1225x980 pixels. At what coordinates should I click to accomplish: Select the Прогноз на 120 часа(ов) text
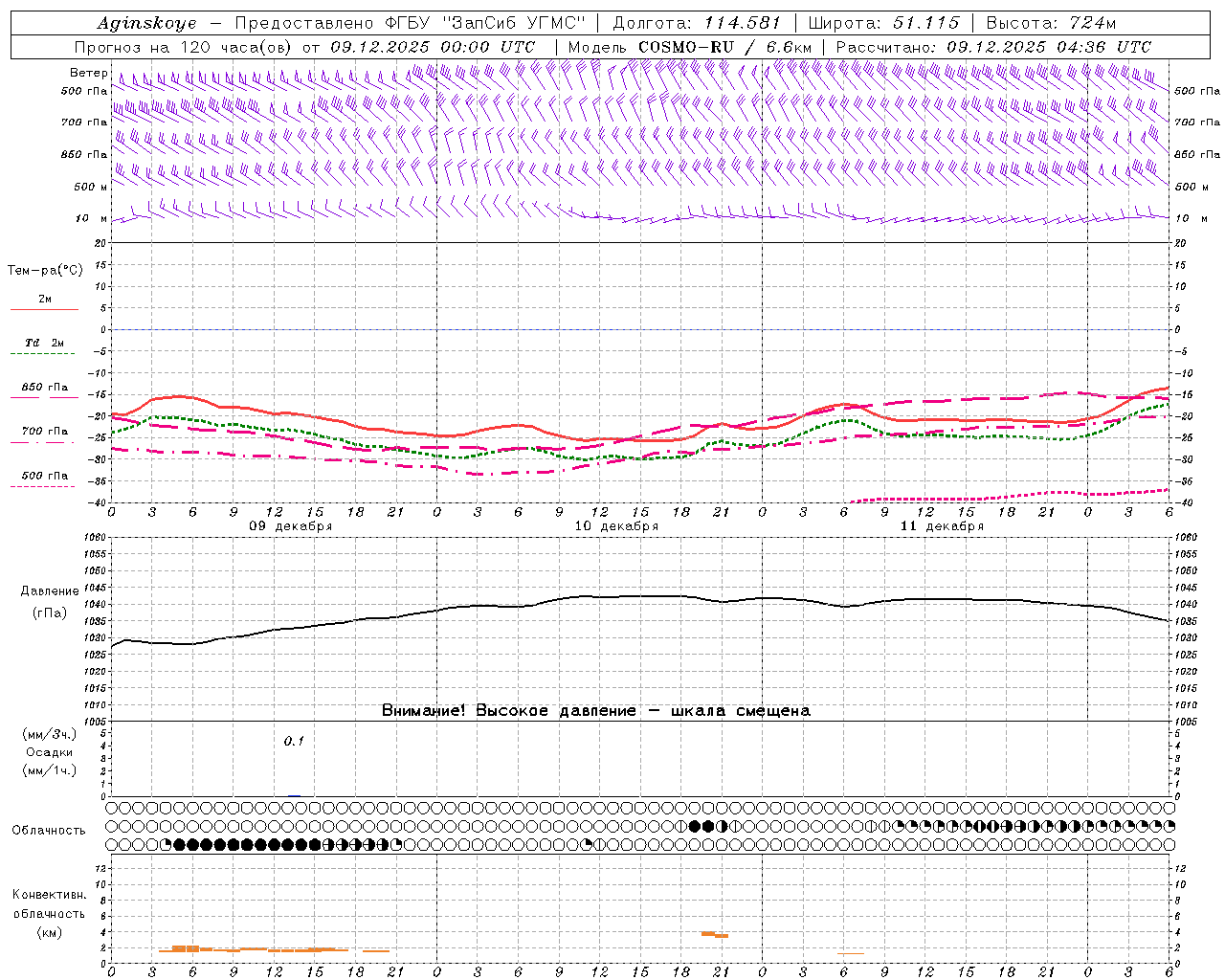point(185,47)
